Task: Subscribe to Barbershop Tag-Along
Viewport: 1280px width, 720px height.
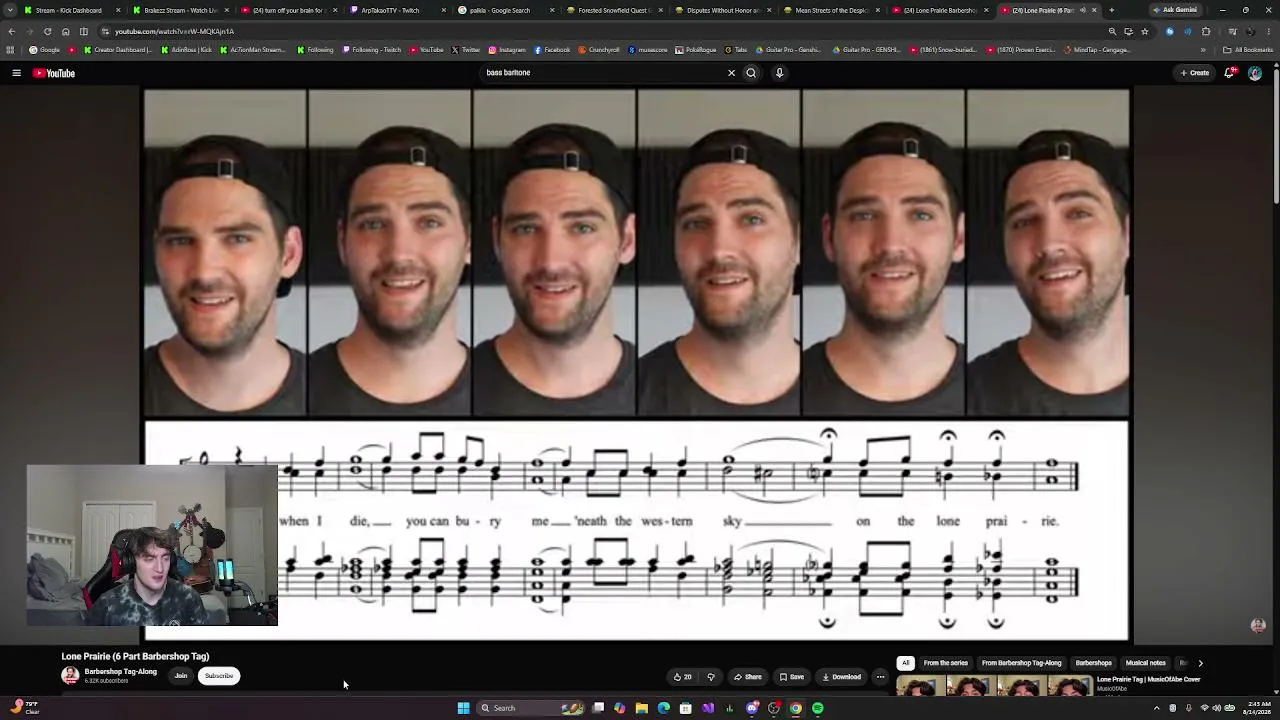Action: click(x=219, y=676)
